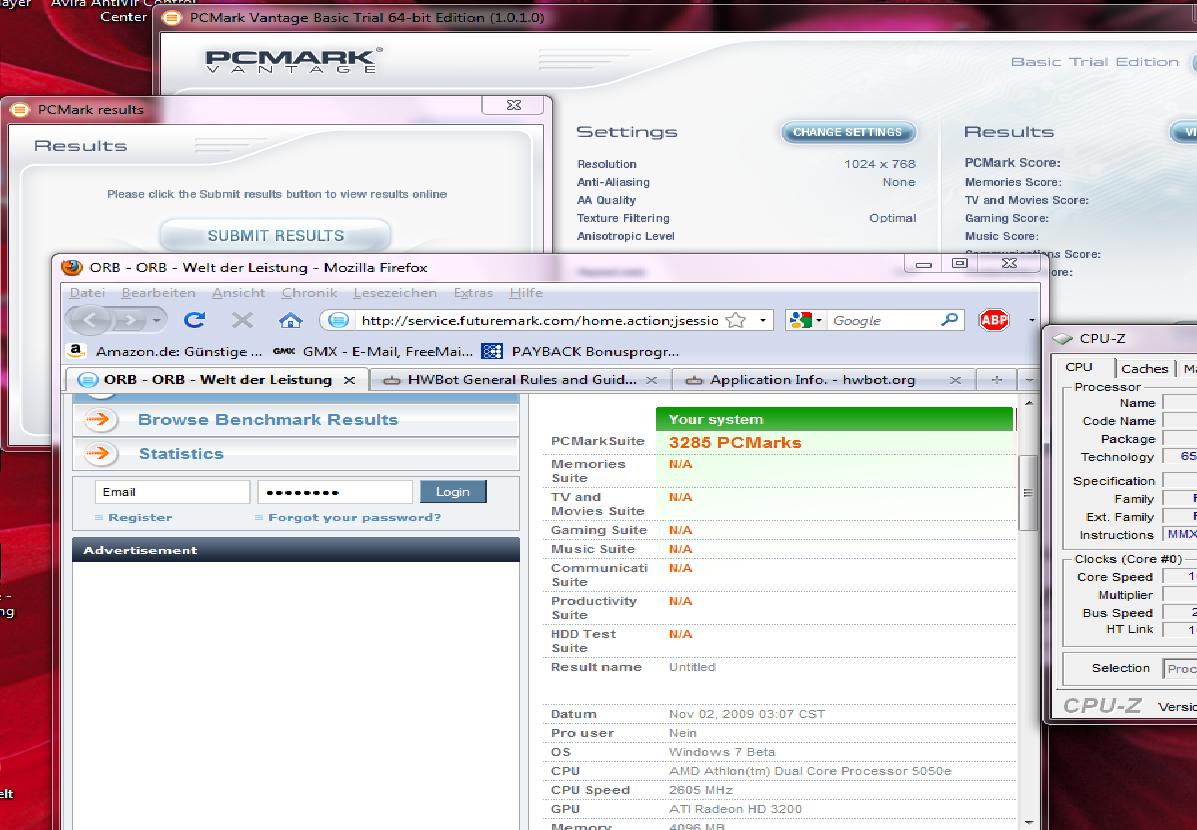Open the Browse Benchmark Results link
Viewport: 1197px width, 830px height.
pyautogui.click(x=268, y=419)
